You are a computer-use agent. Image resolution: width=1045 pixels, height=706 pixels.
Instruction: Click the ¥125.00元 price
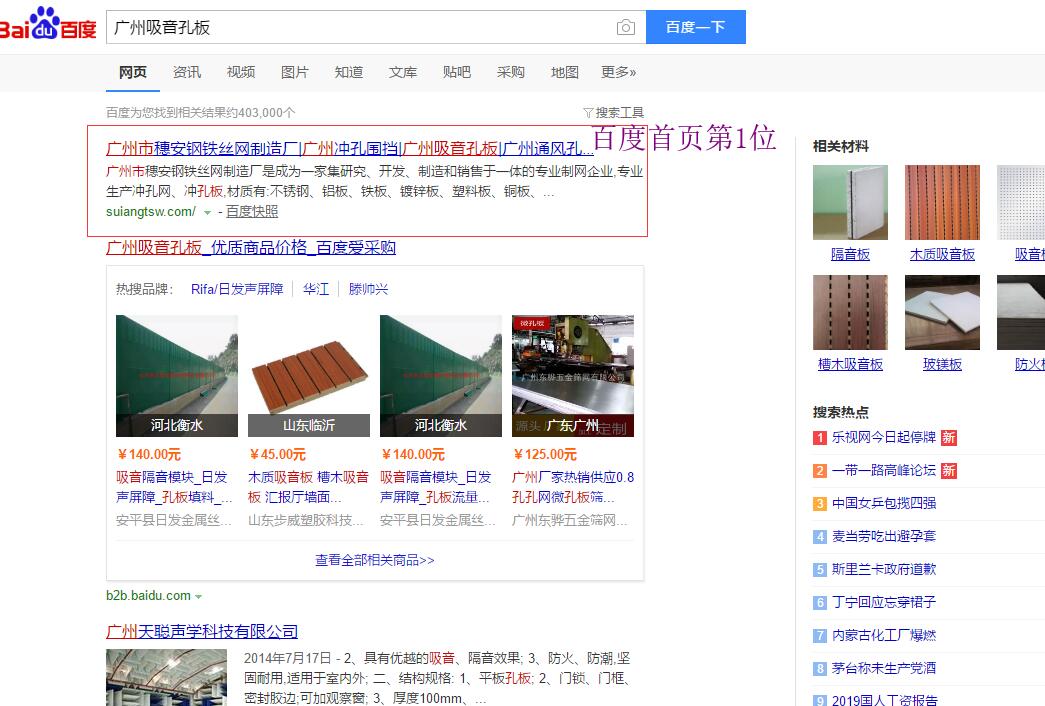click(544, 455)
